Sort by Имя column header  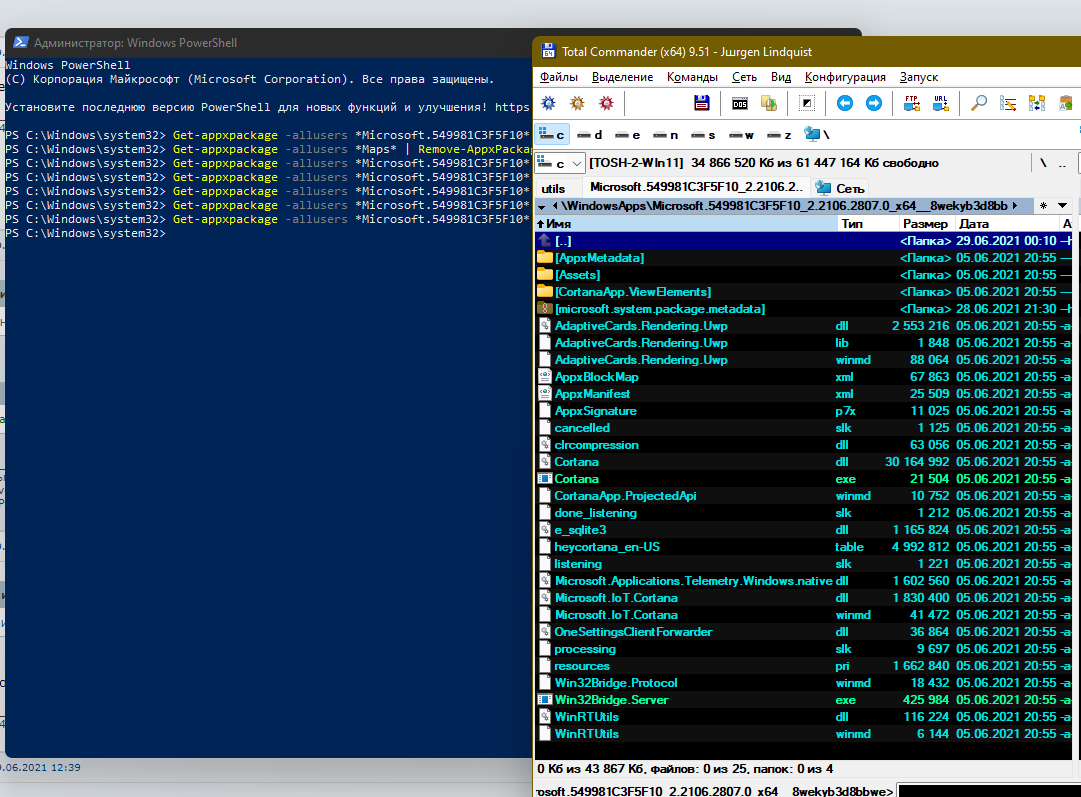pyautogui.click(x=687, y=223)
